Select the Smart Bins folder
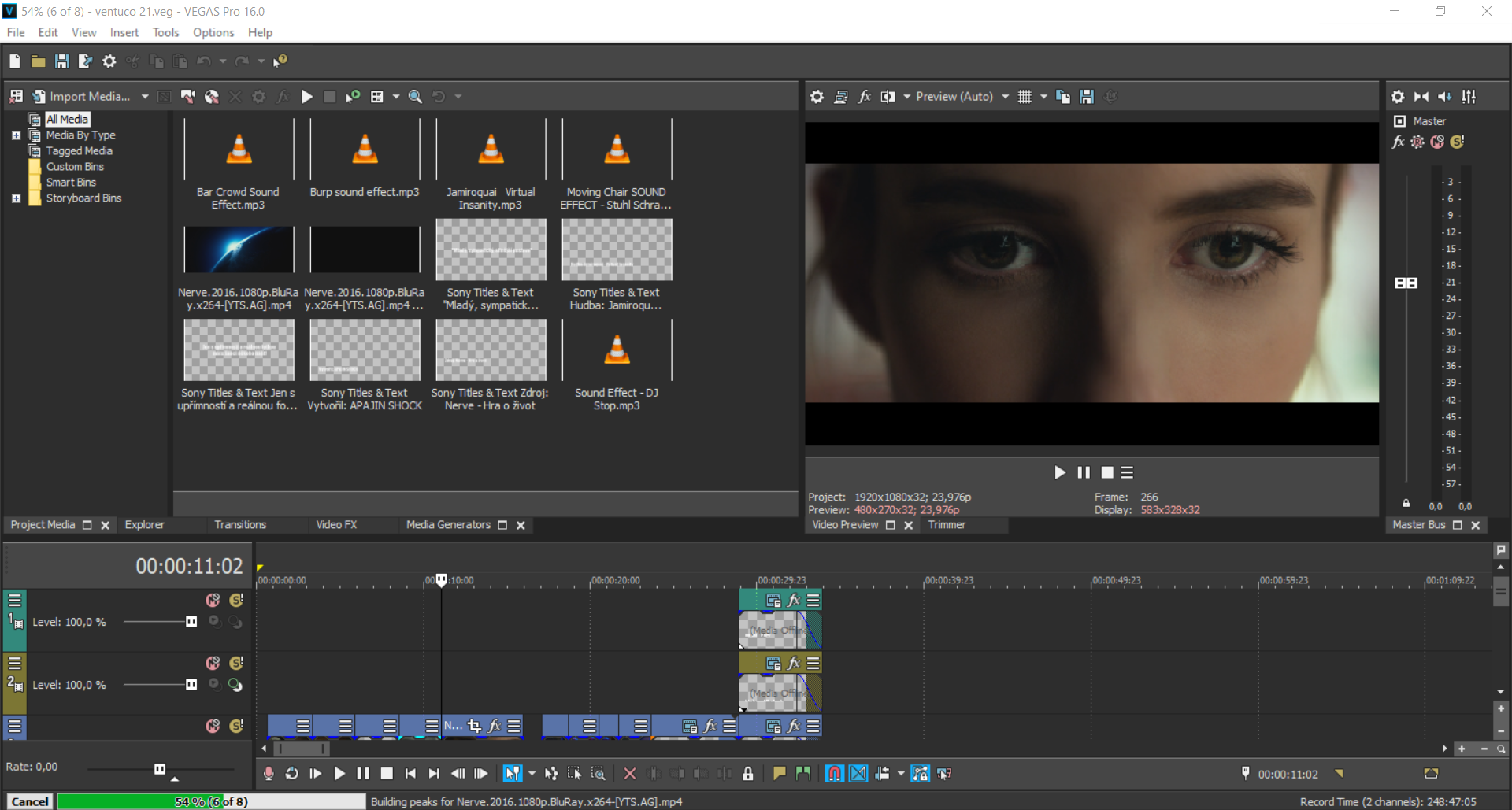Viewport: 1512px width, 810px height. (x=71, y=183)
